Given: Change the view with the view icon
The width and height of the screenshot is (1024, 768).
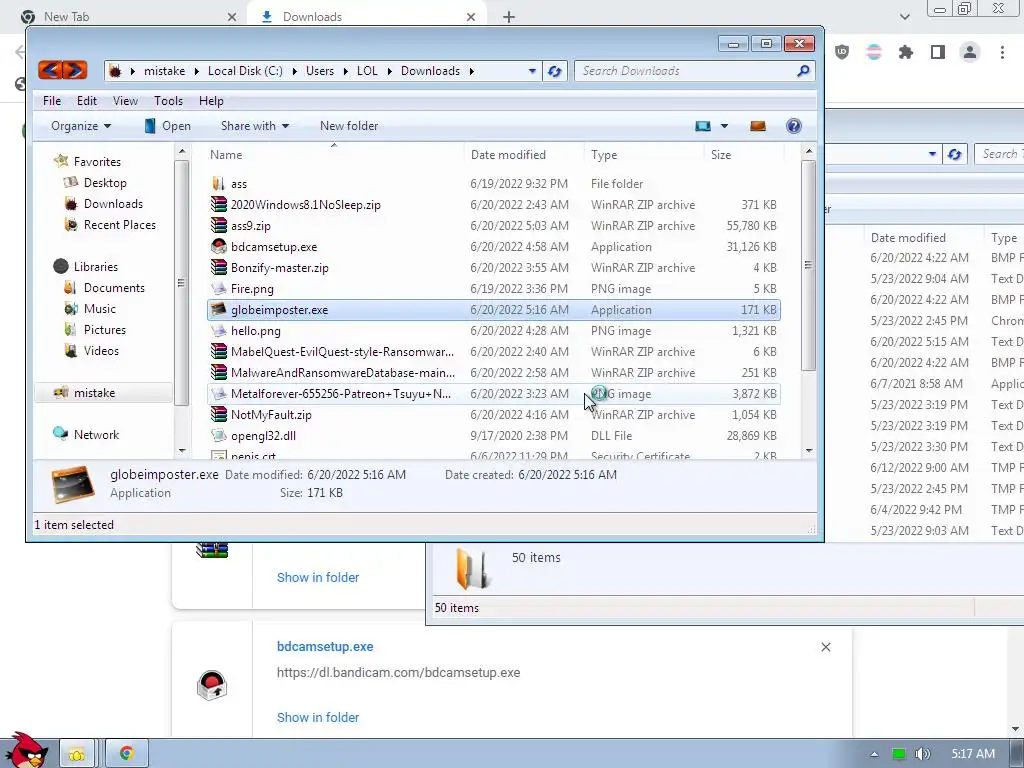Looking at the screenshot, I should (x=703, y=126).
